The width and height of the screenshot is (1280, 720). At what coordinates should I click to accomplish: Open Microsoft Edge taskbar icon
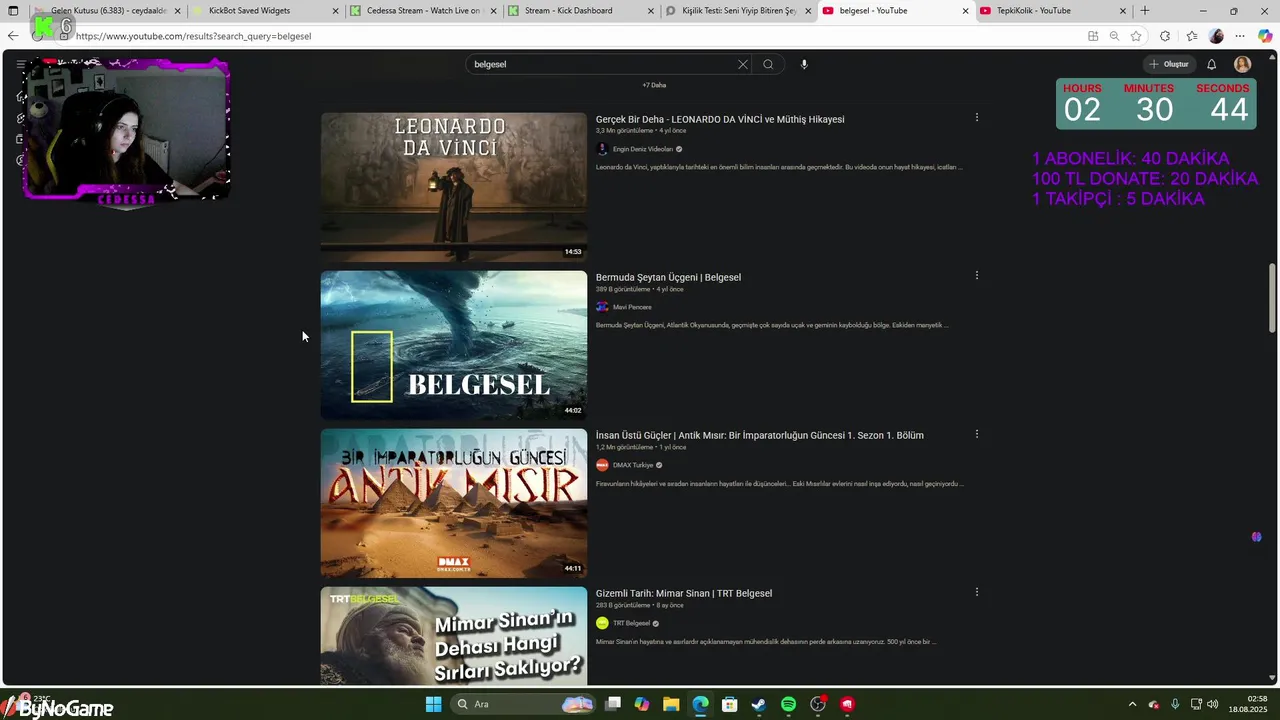tap(700, 704)
